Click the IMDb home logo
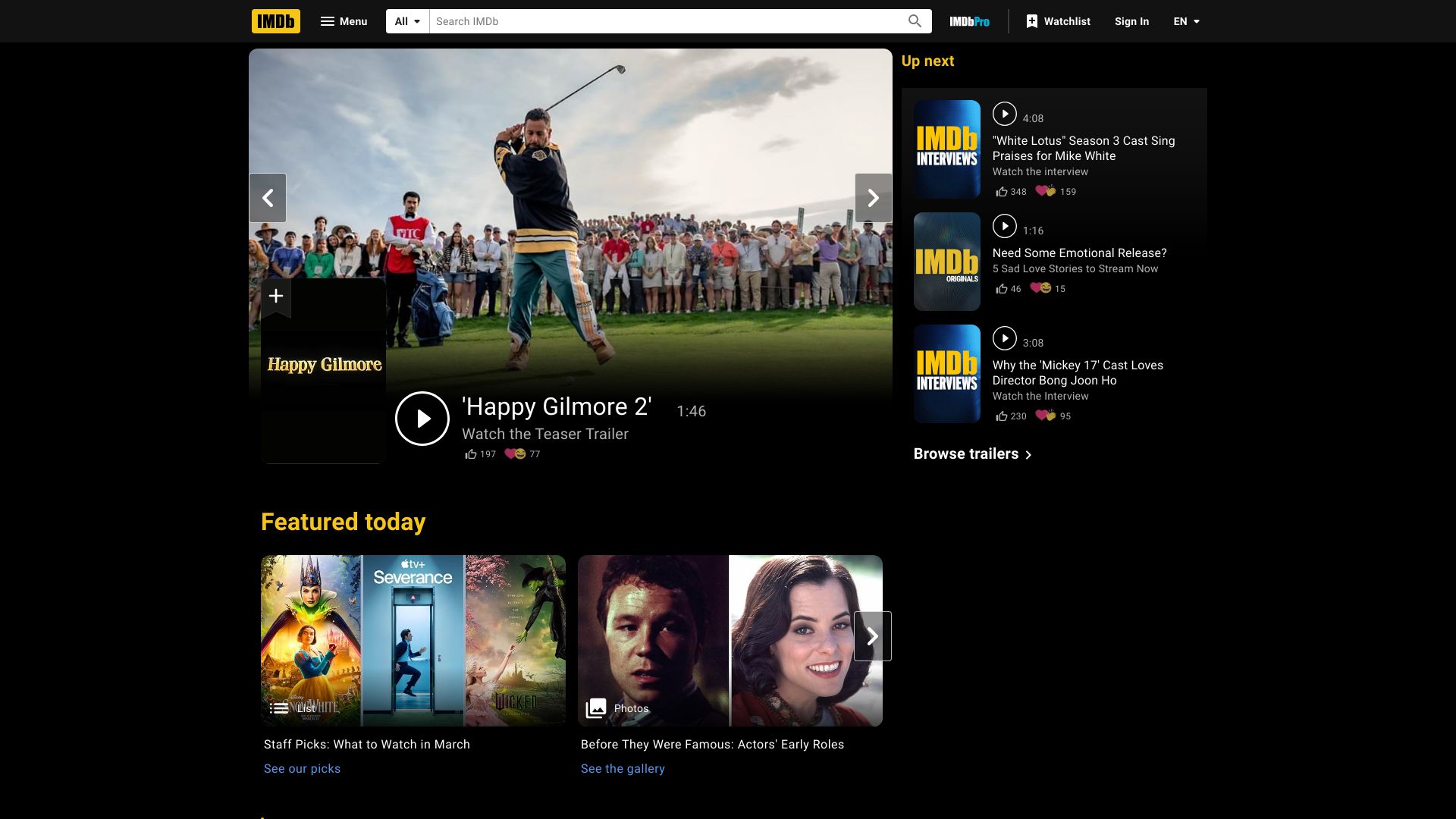This screenshot has height=819, width=1456. click(x=275, y=21)
